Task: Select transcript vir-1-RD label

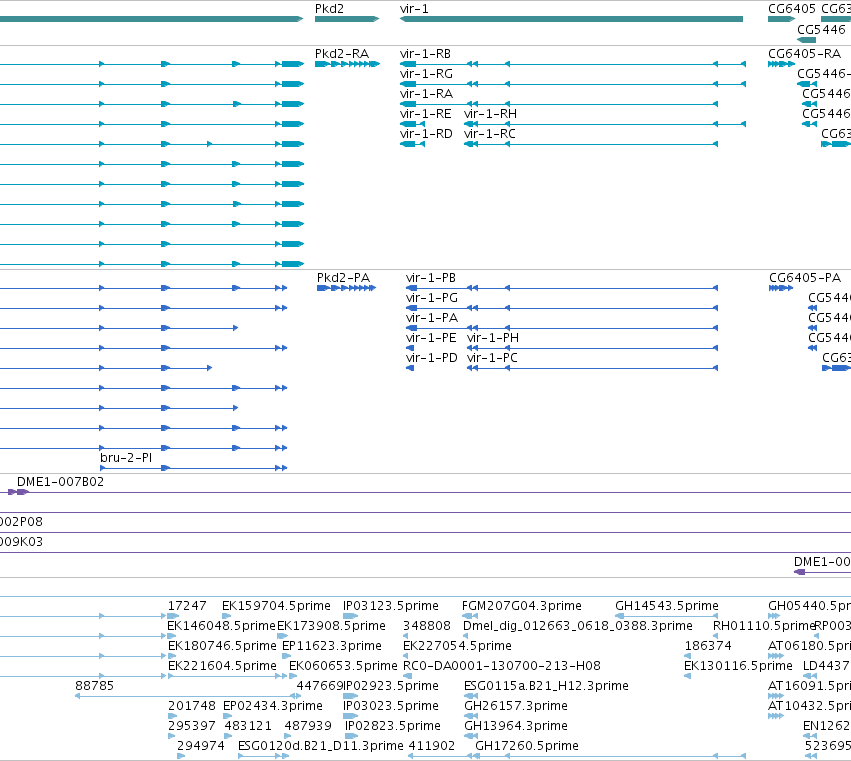Action: tap(426, 134)
